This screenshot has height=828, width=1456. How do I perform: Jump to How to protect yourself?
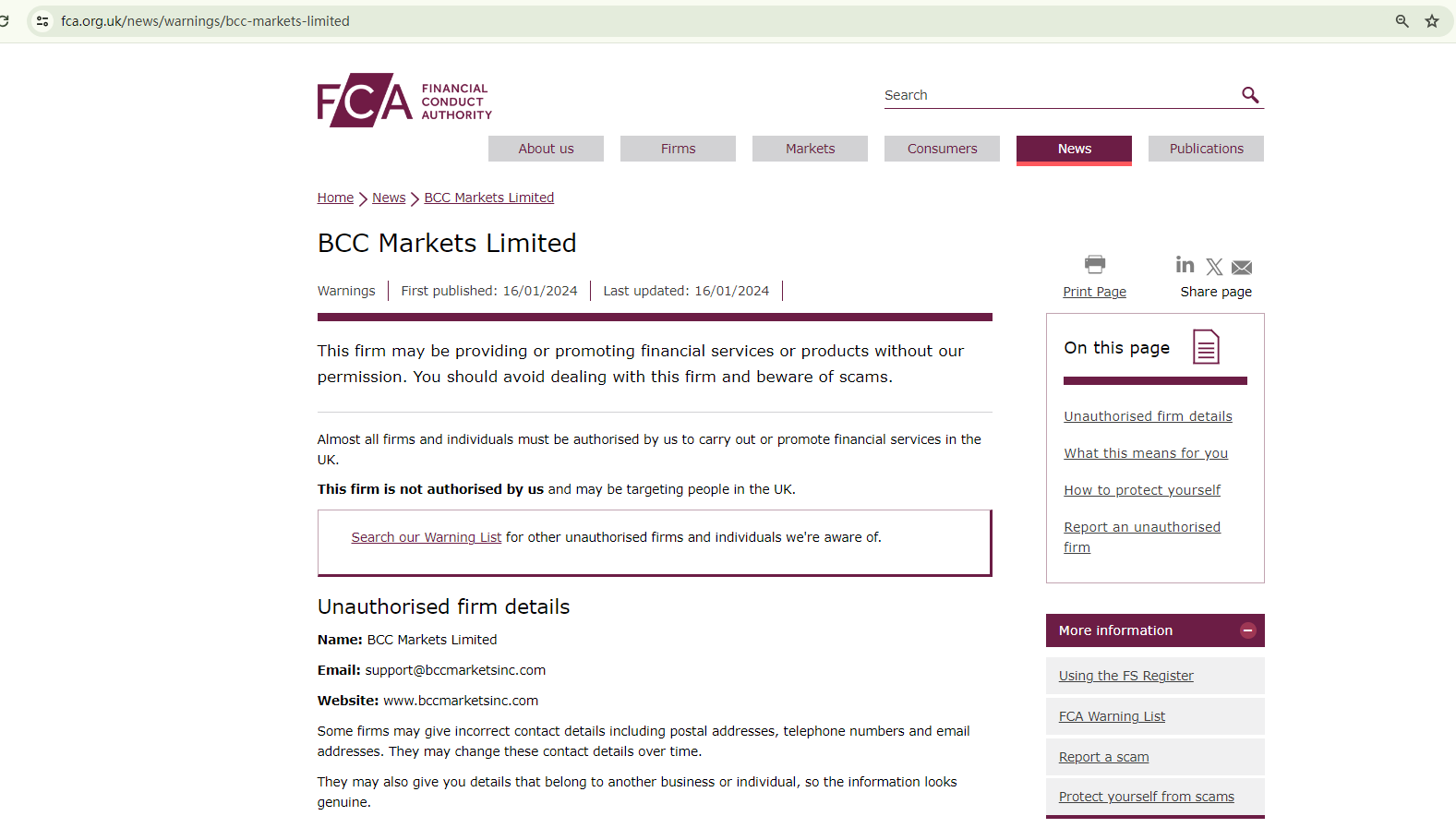coord(1142,490)
